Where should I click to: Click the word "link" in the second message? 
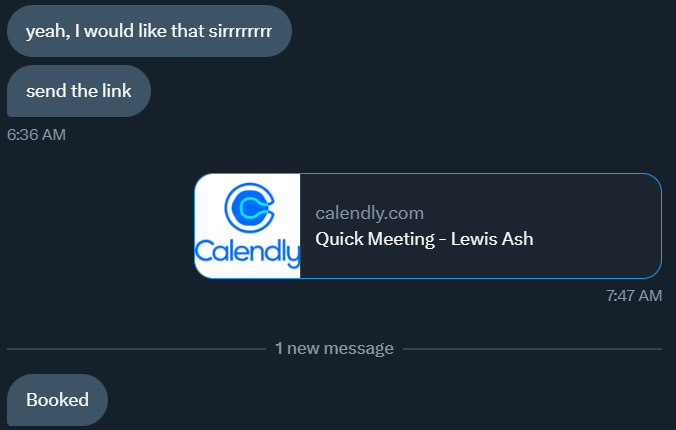(116, 92)
